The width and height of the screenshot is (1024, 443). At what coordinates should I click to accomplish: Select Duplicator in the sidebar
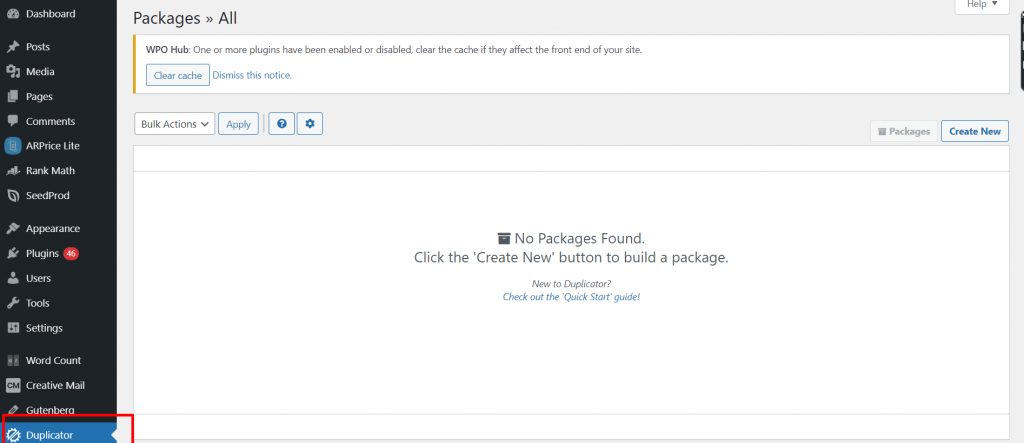click(58, 435)
